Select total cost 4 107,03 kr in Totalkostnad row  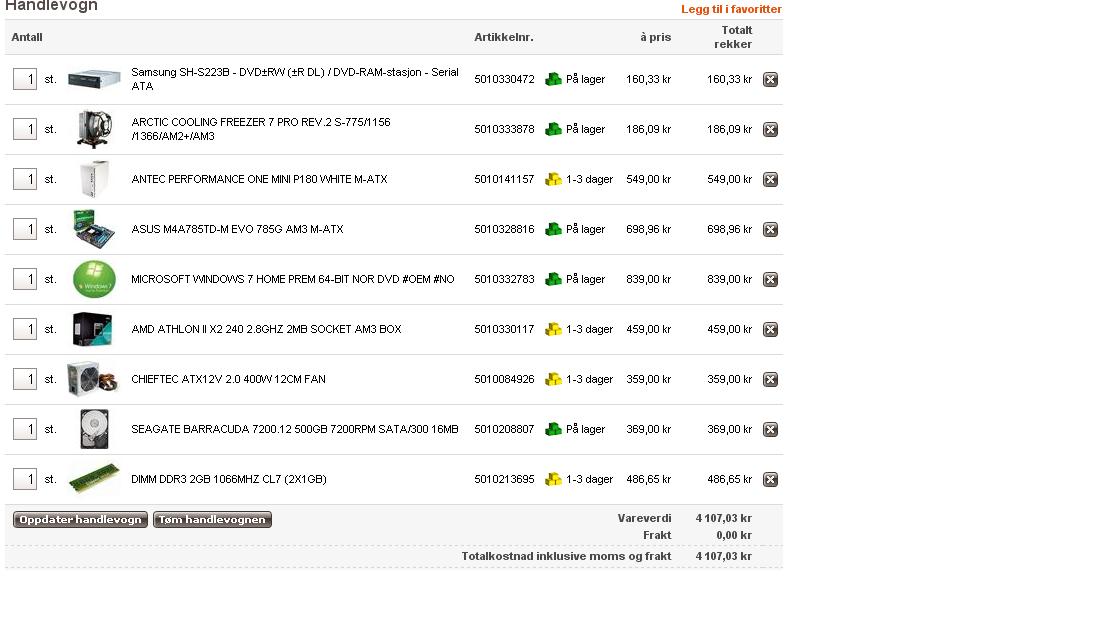[x=724, y=556]
